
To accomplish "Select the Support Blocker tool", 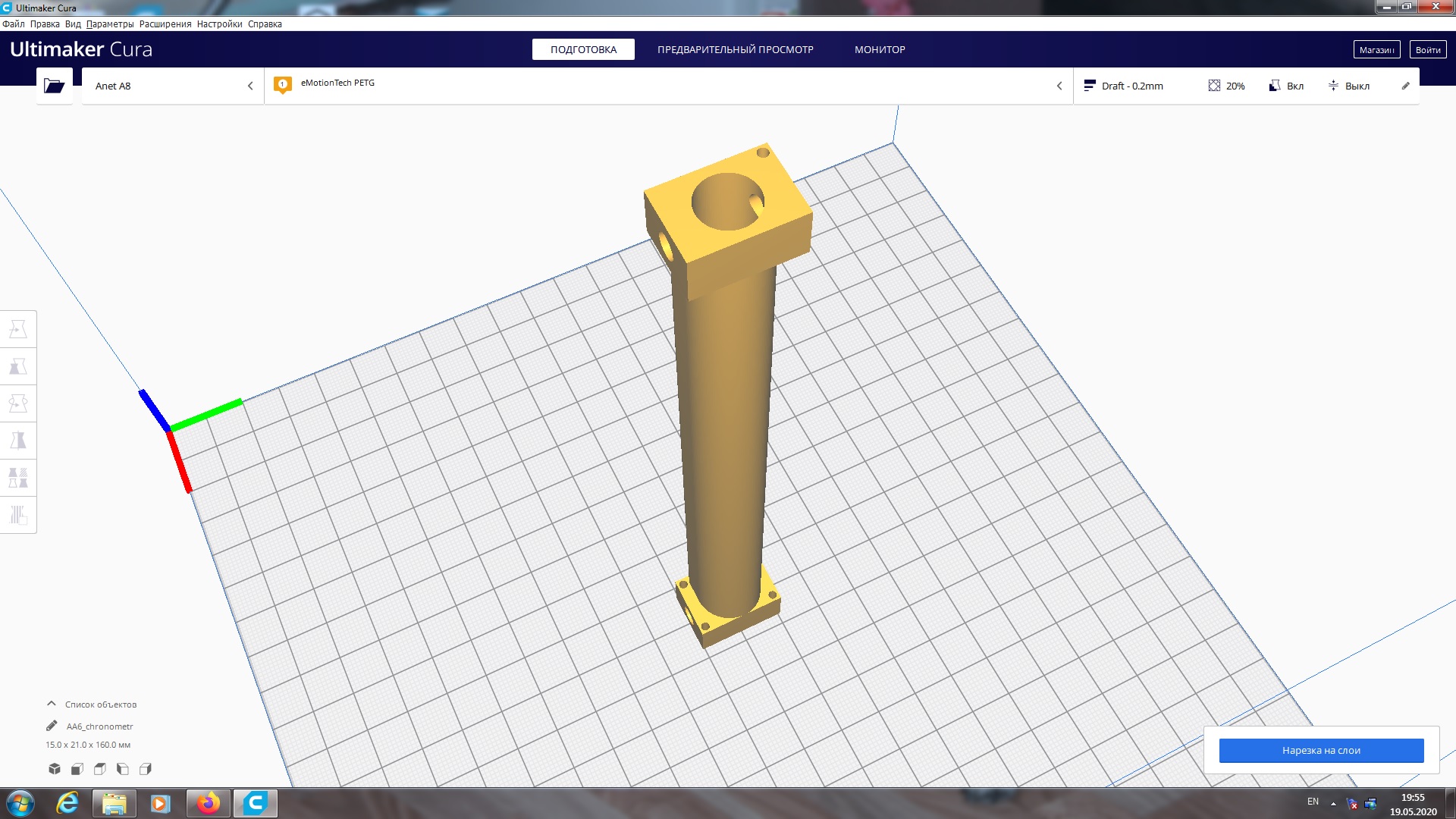I will click(18, 515).
